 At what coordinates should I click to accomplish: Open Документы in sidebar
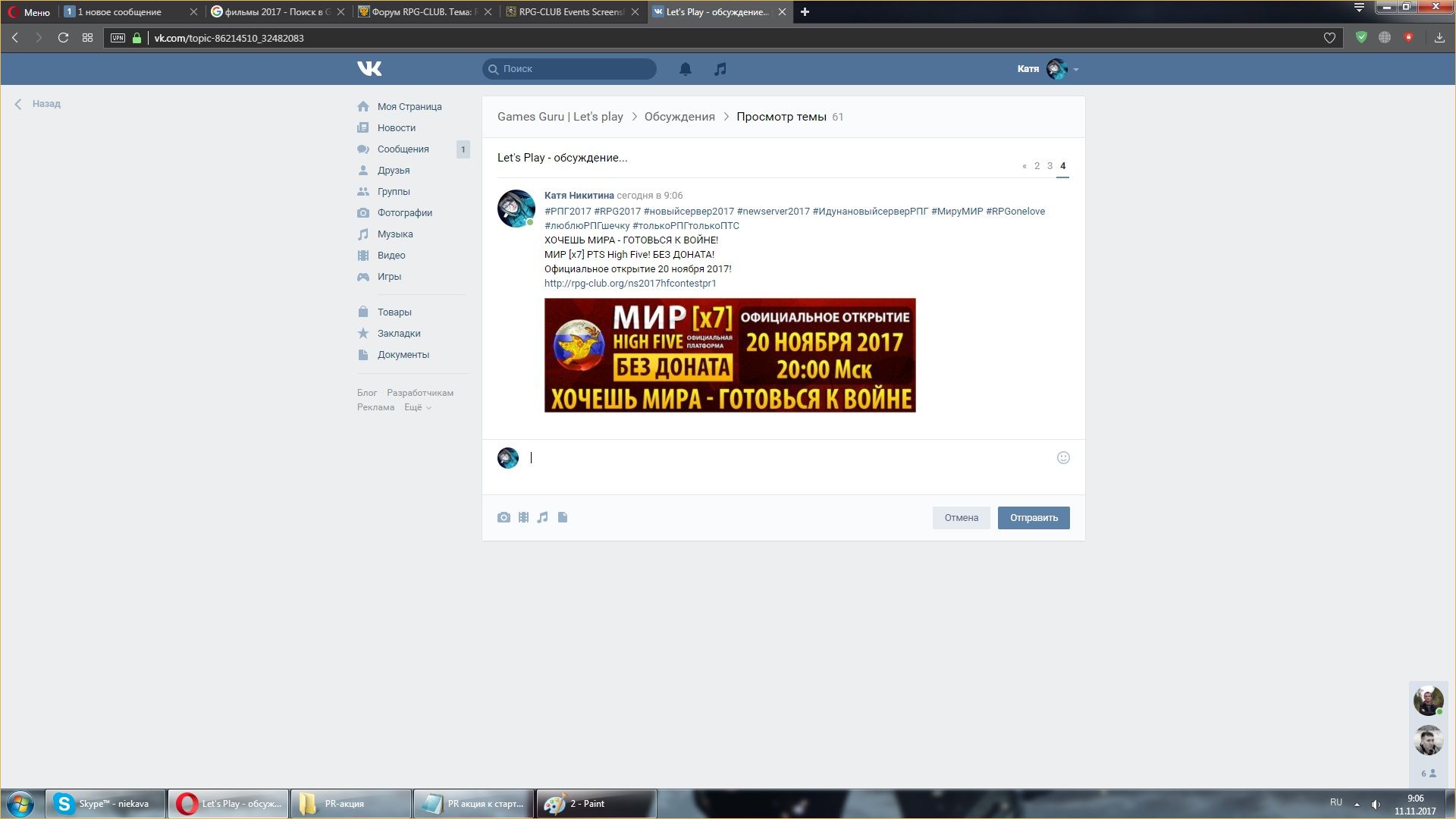point(403,354)
